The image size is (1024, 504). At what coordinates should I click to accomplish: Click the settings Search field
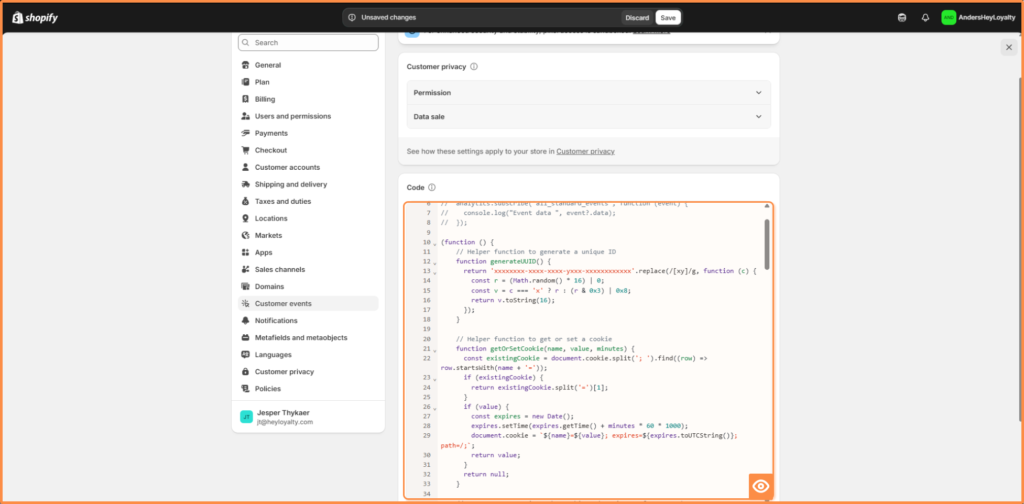[x=310, y=43]
